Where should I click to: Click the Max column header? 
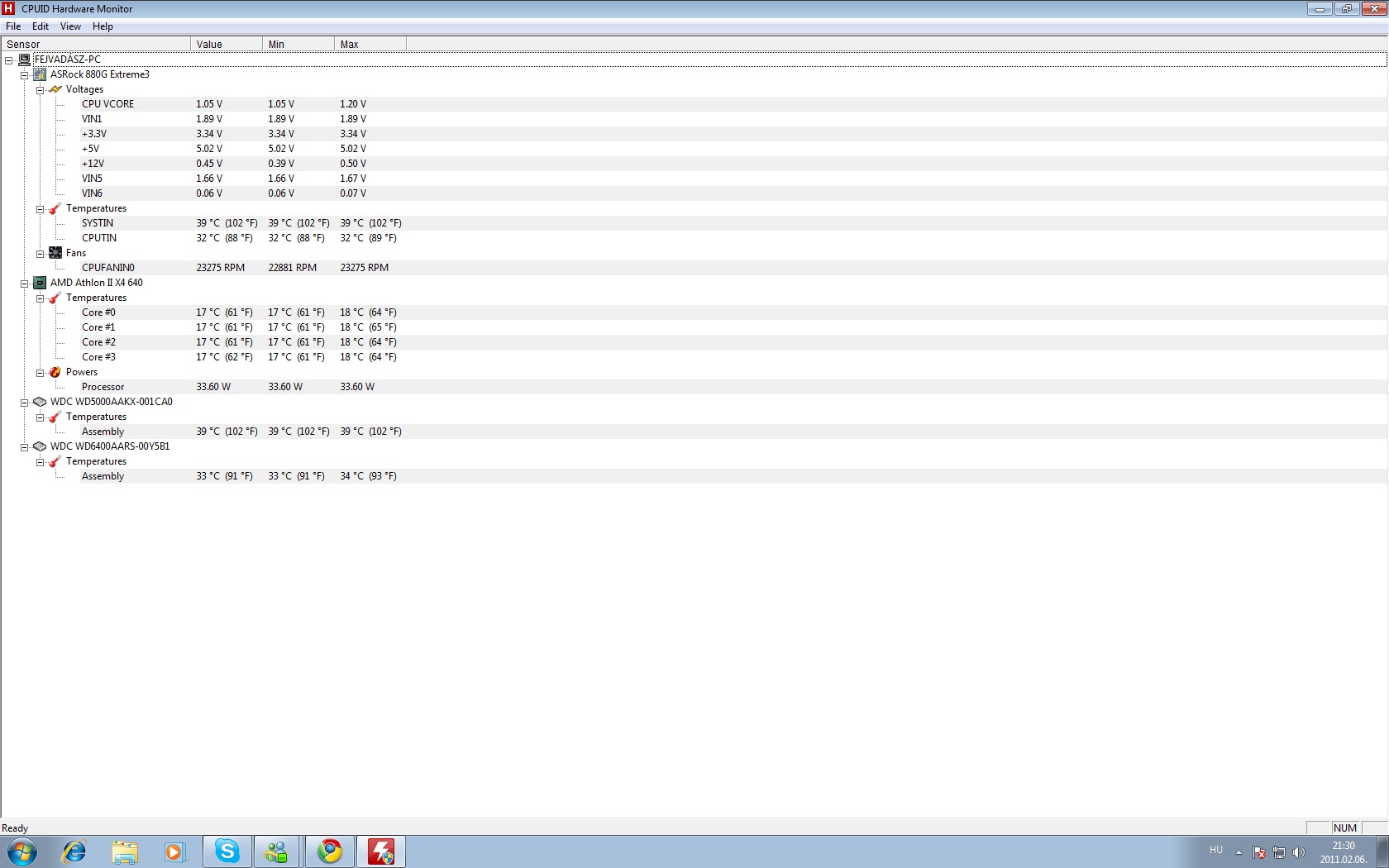pos(370,44)
